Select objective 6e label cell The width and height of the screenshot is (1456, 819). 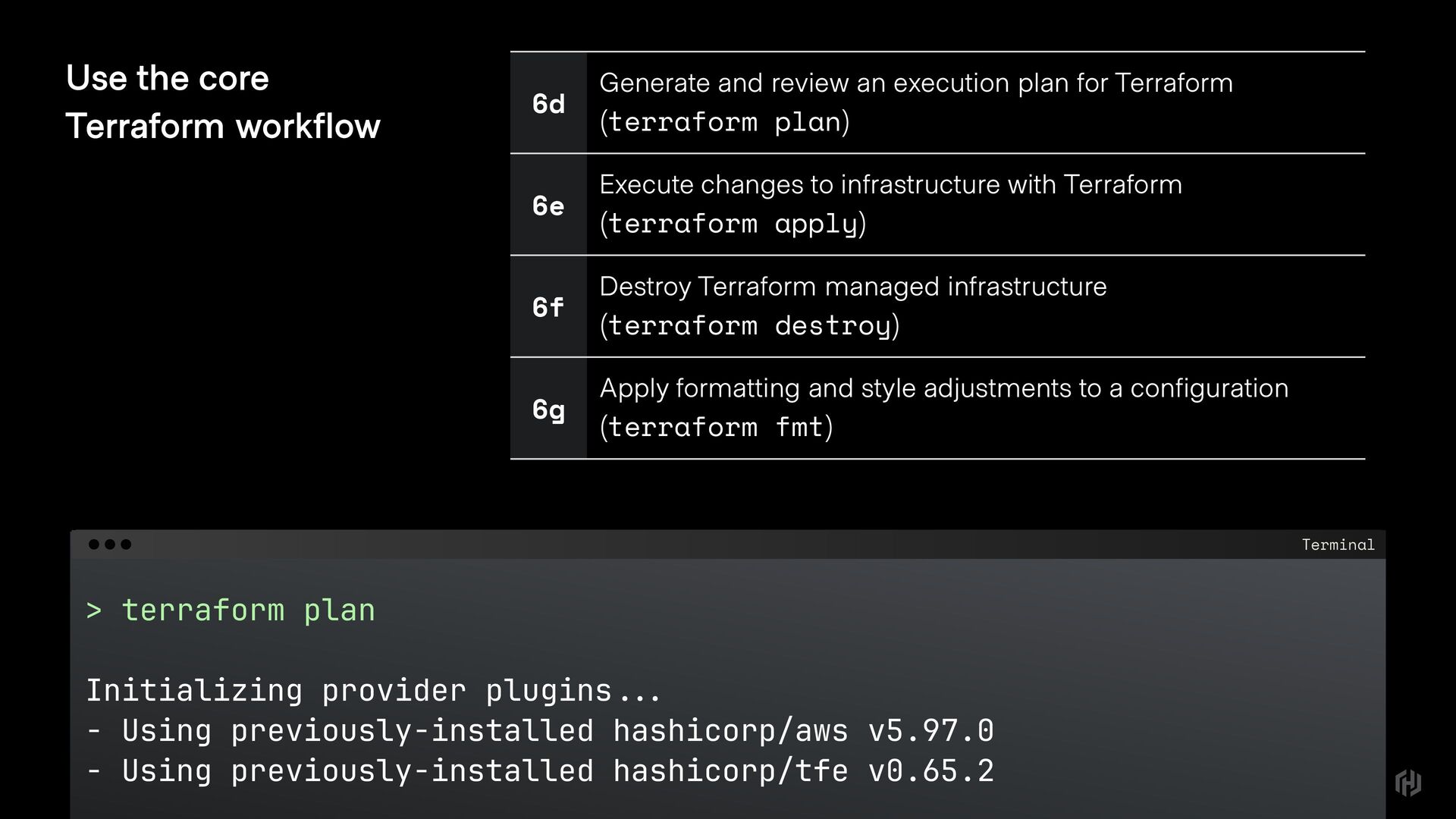click(x=548, y=205)
